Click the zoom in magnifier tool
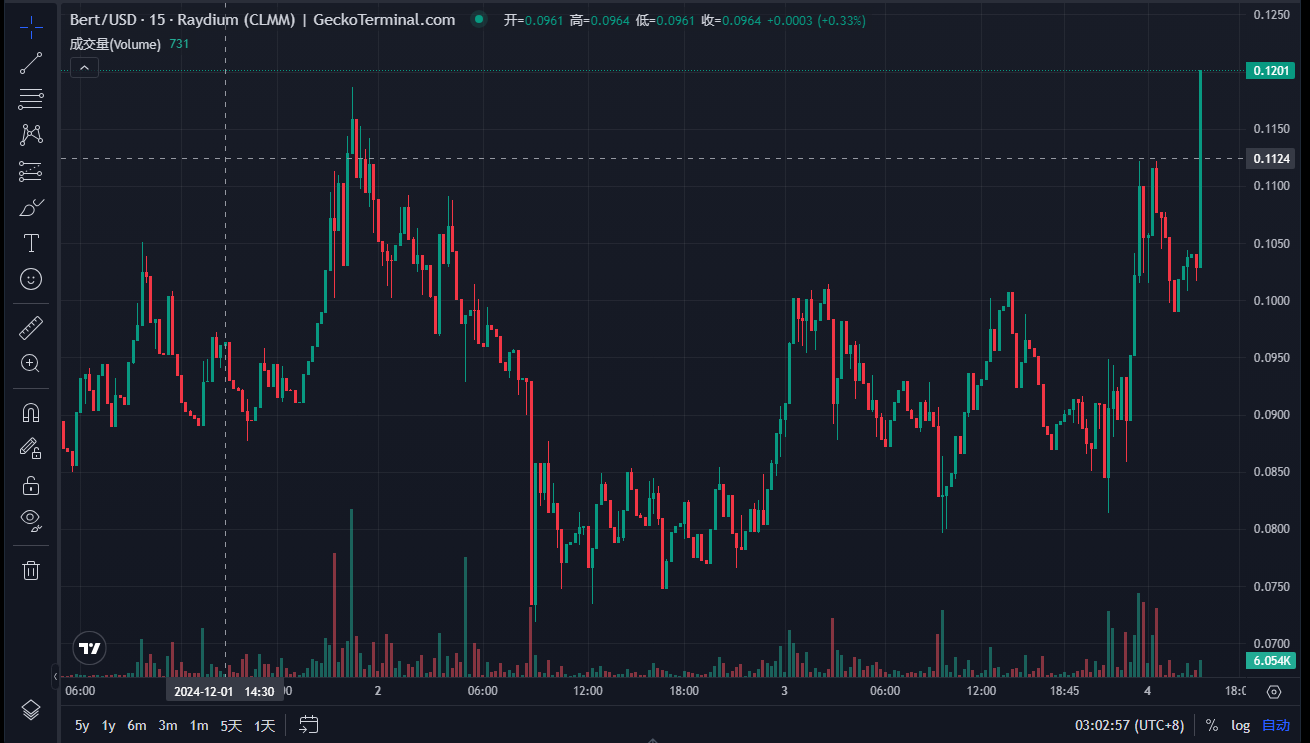The width and height of the screenshot is (1310, 743). click(x=31, y=363)
